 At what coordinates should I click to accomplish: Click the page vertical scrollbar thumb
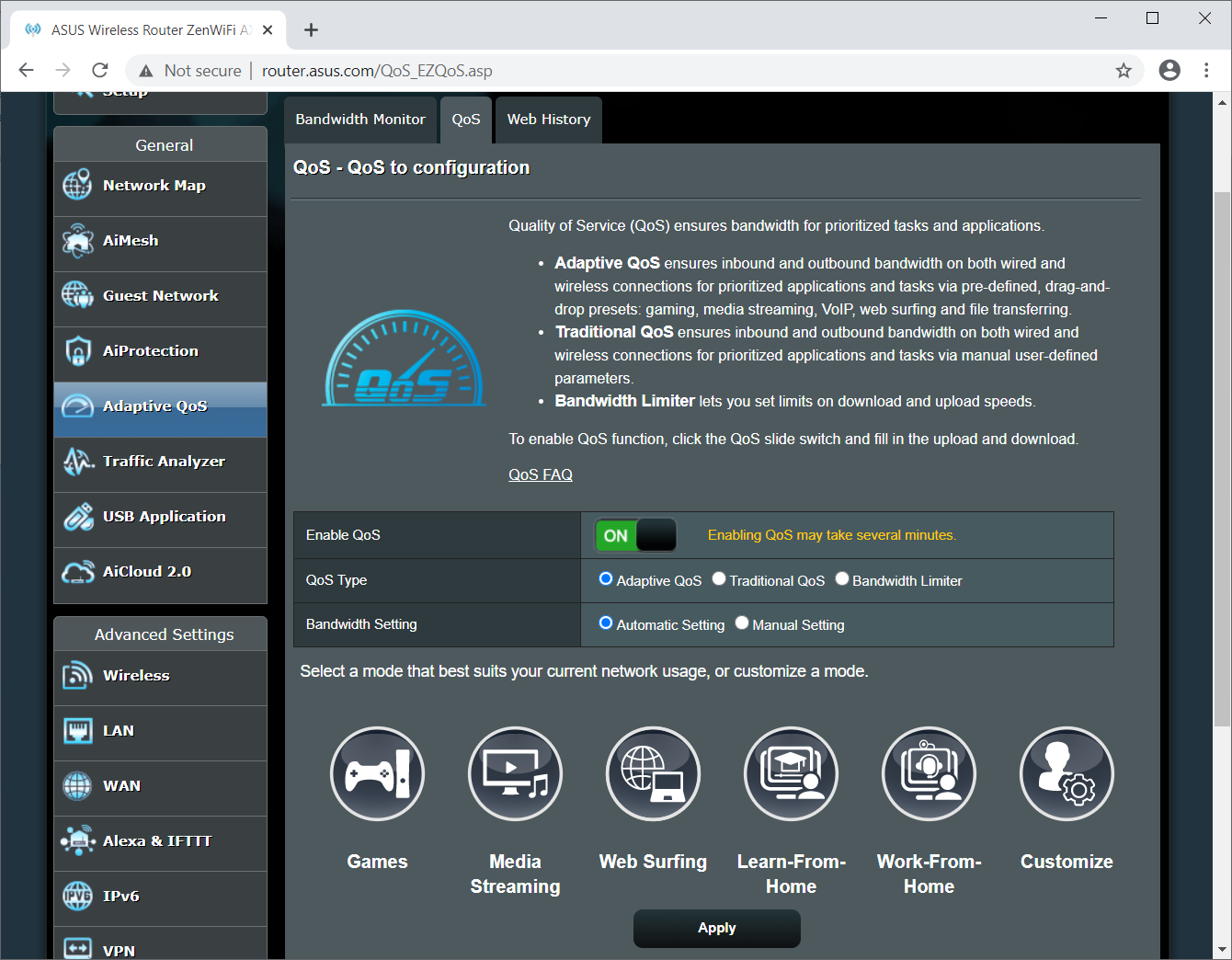pyautogui.click(x=1222, y=460)
